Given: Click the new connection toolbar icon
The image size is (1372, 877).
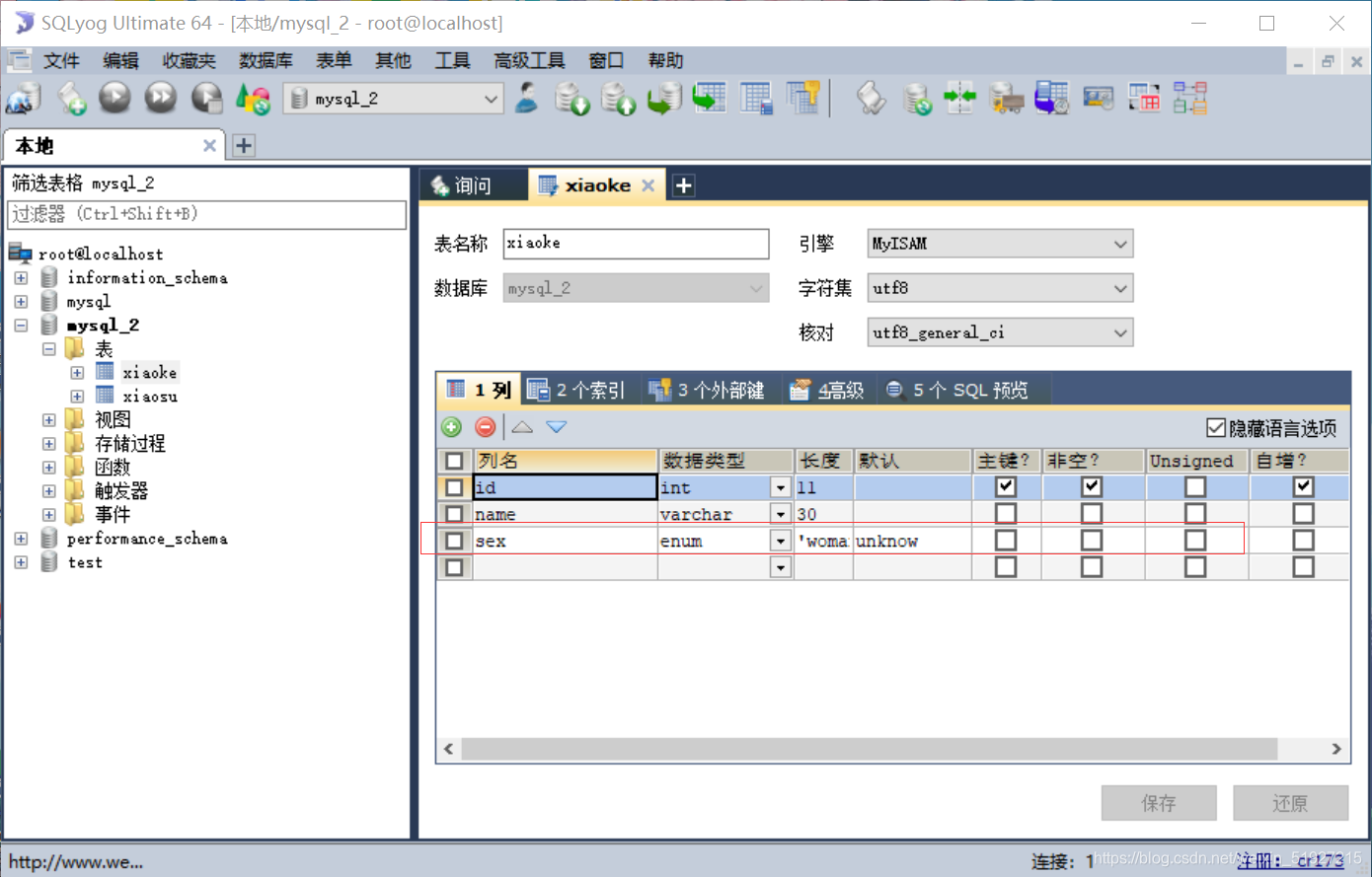Looking at the screenshot, I should tap(24, 99).
